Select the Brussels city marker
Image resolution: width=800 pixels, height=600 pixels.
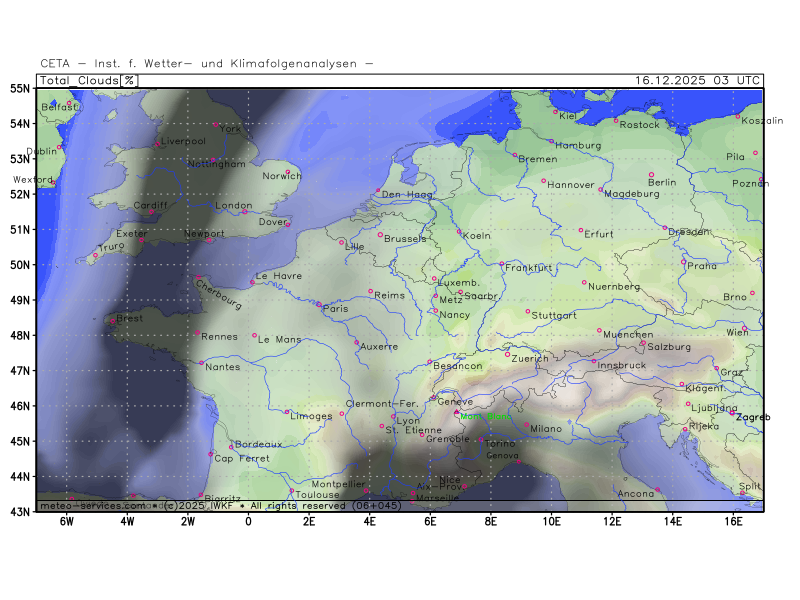click(x=380, y=235)
